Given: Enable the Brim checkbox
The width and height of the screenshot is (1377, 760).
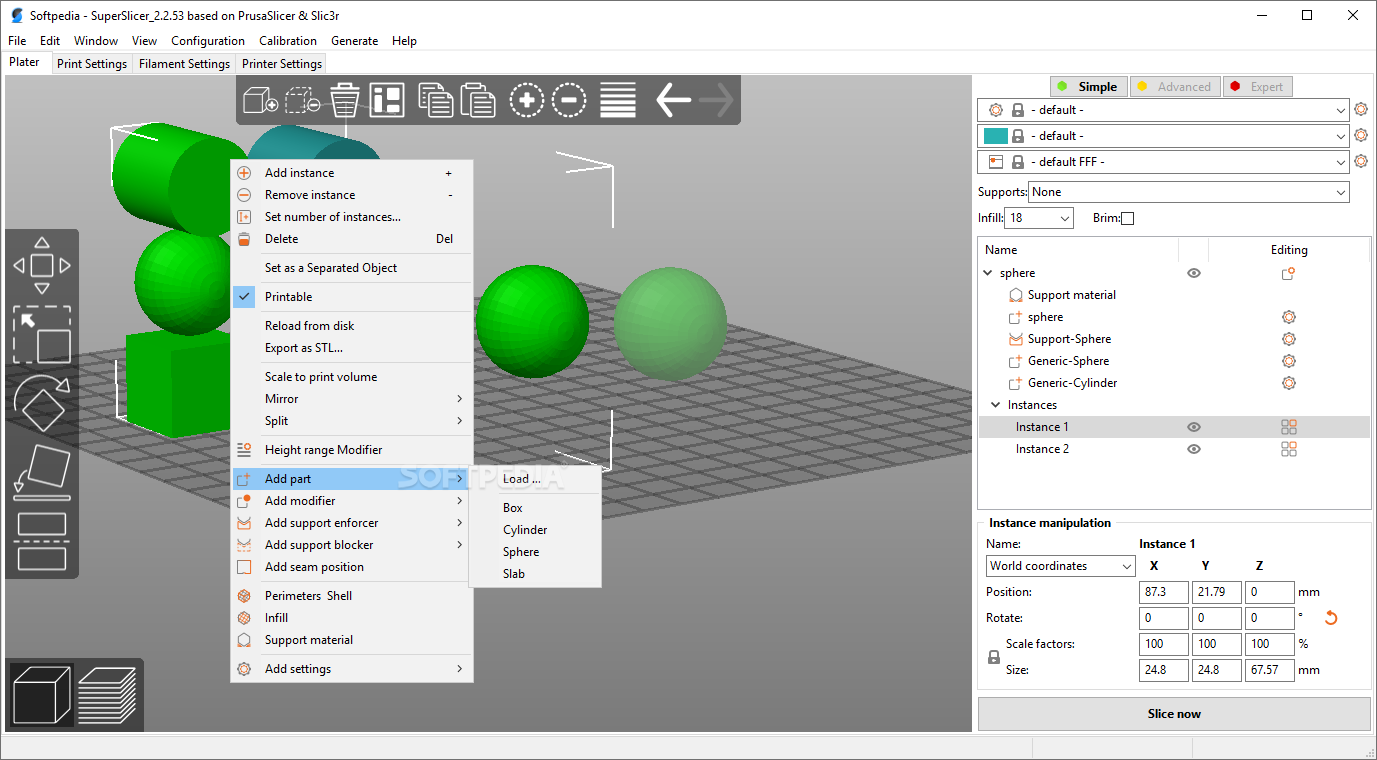Looking at the screenshot, I should pos(1128,218).
